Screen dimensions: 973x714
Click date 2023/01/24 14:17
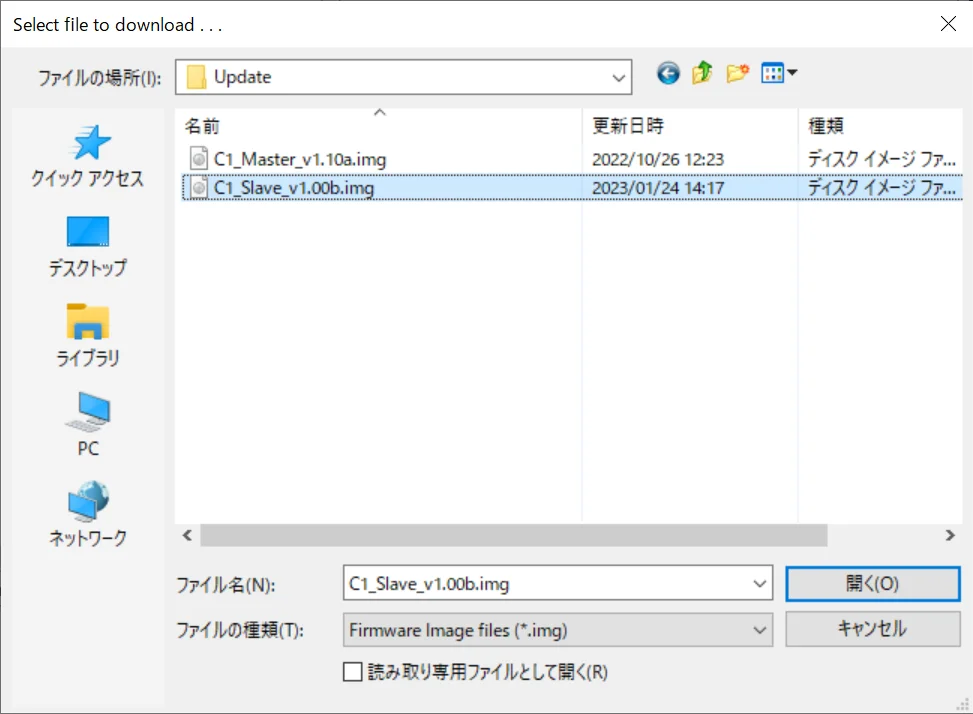[x=658, y=188]
